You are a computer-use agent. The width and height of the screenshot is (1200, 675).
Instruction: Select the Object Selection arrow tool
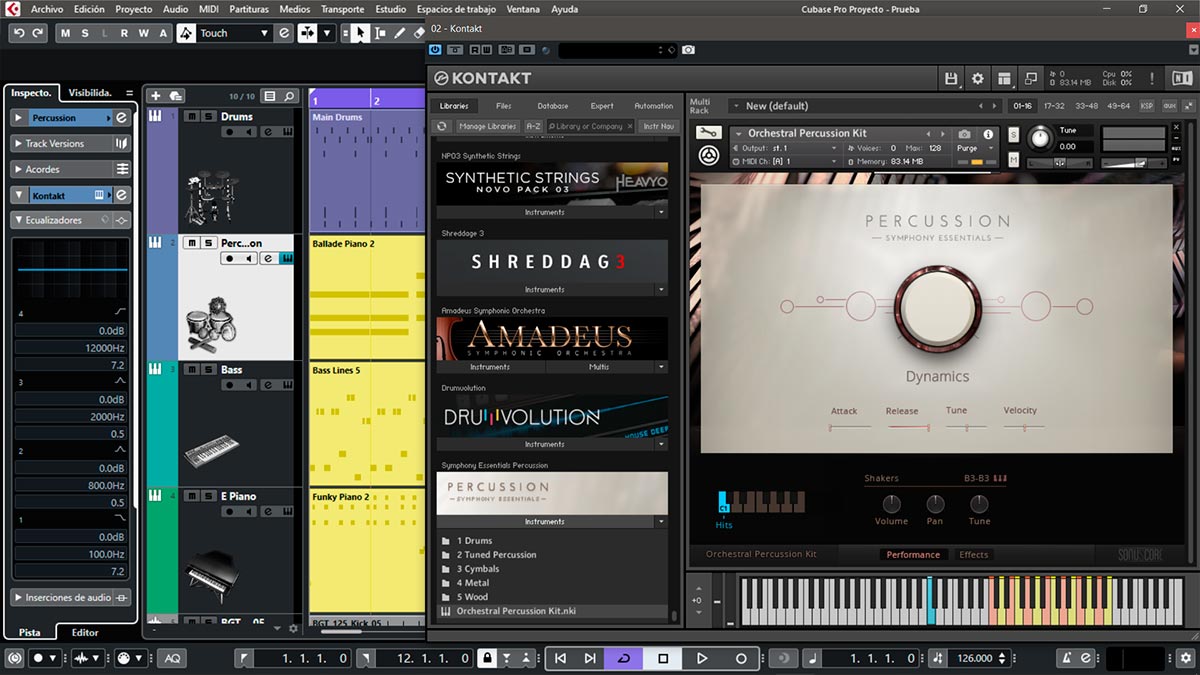[x=360, y=33]
